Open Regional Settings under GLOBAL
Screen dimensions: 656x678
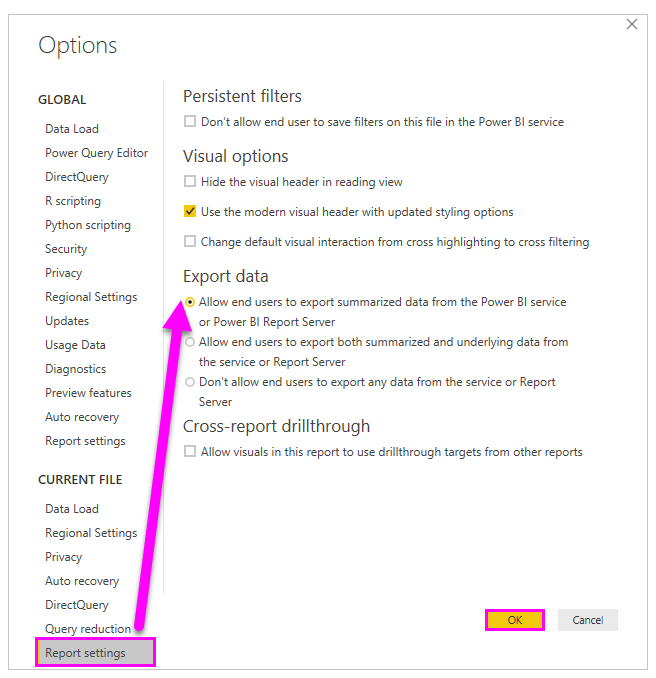91,297
